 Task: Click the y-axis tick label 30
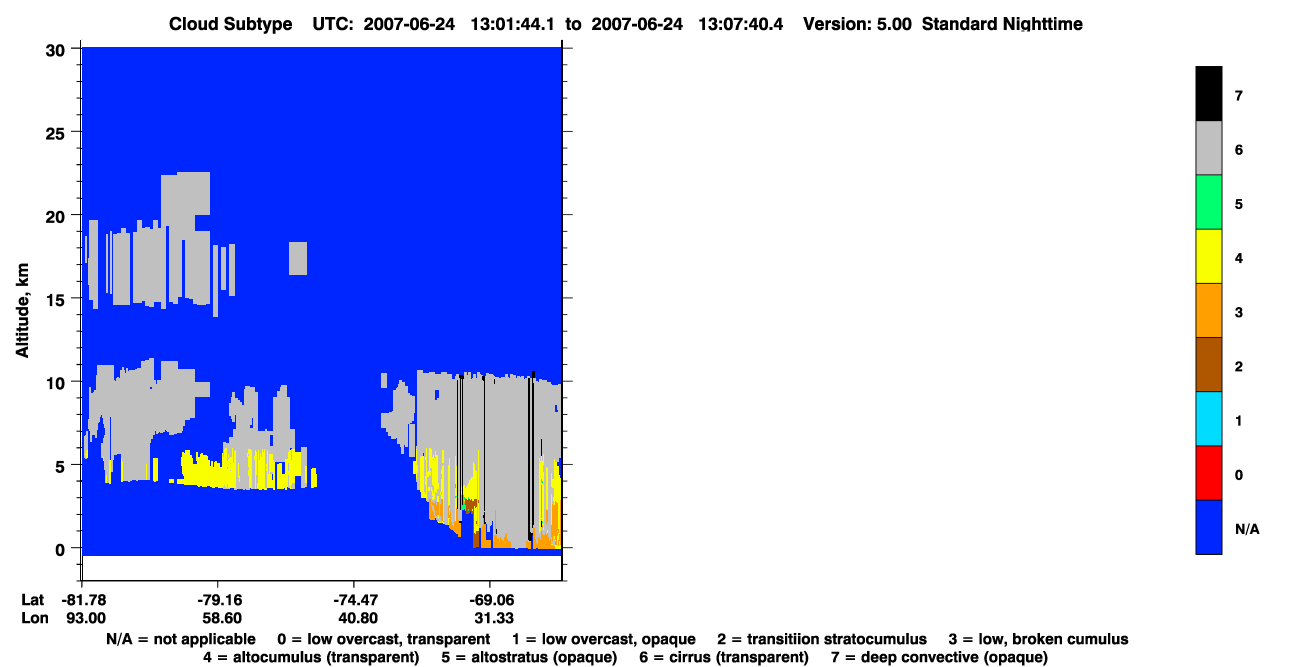coord(58,49)
